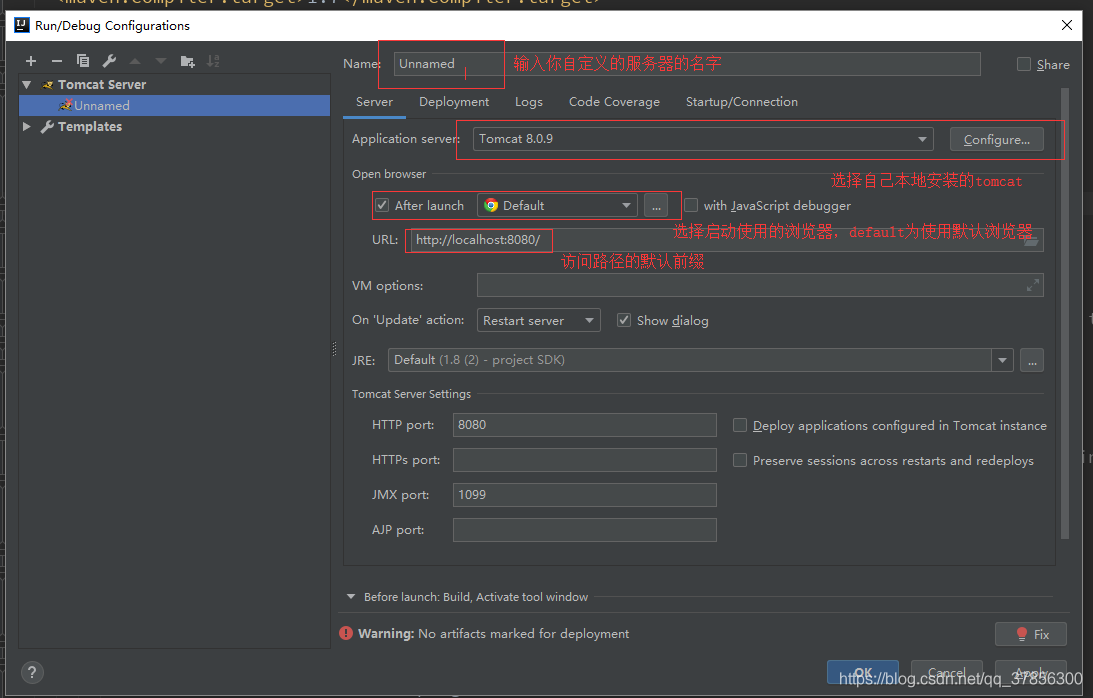The height and width of the screenshot is (698, 1093).
Task: Sort configurations with the sort icon
Action: 213,61
